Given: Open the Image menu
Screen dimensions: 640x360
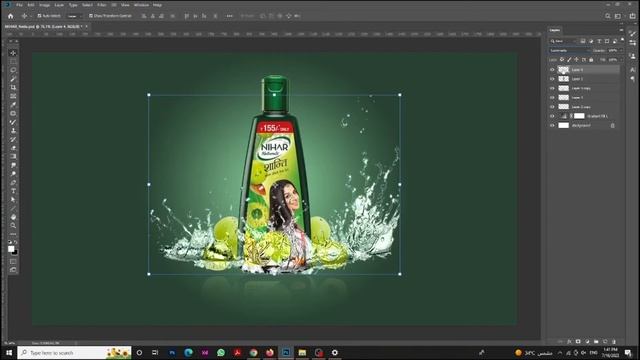Looking at the screenshot, I should [44, 5].
